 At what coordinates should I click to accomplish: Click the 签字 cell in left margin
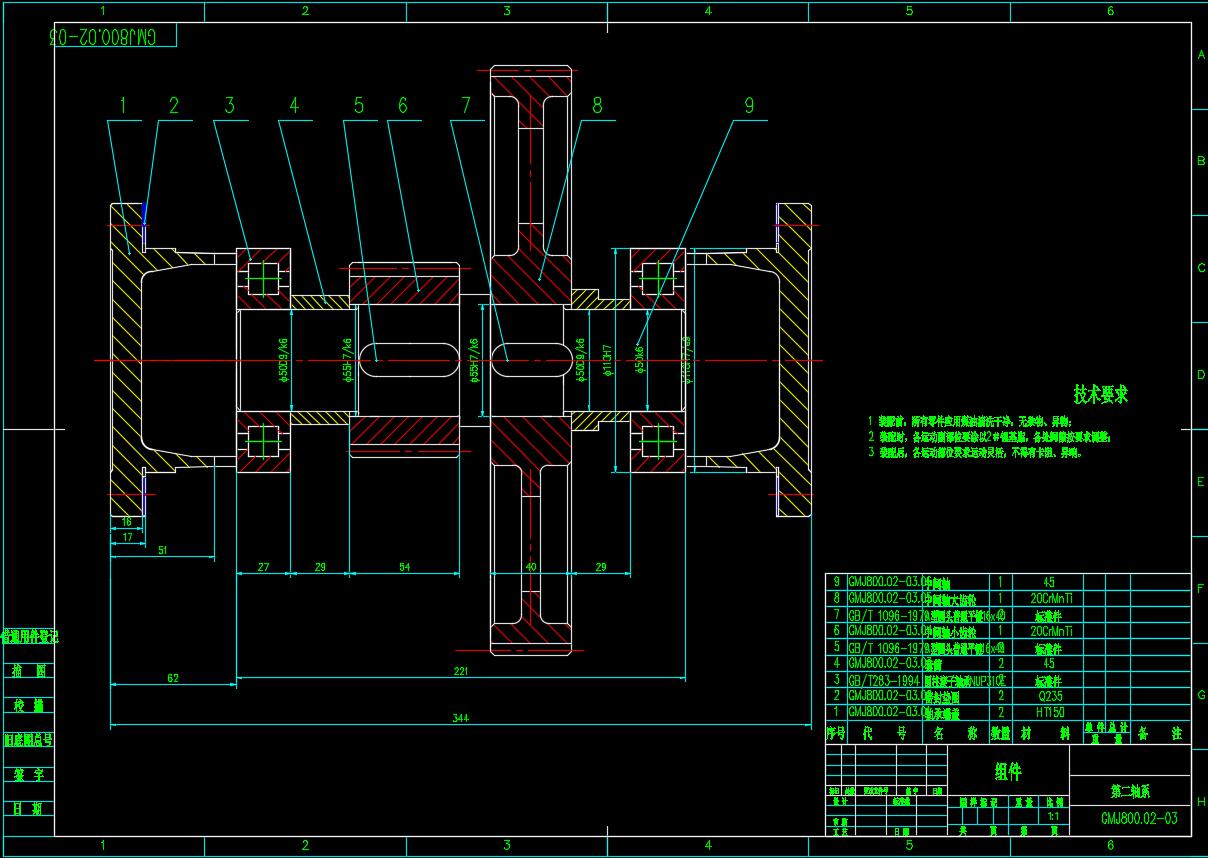coord(29,774)
